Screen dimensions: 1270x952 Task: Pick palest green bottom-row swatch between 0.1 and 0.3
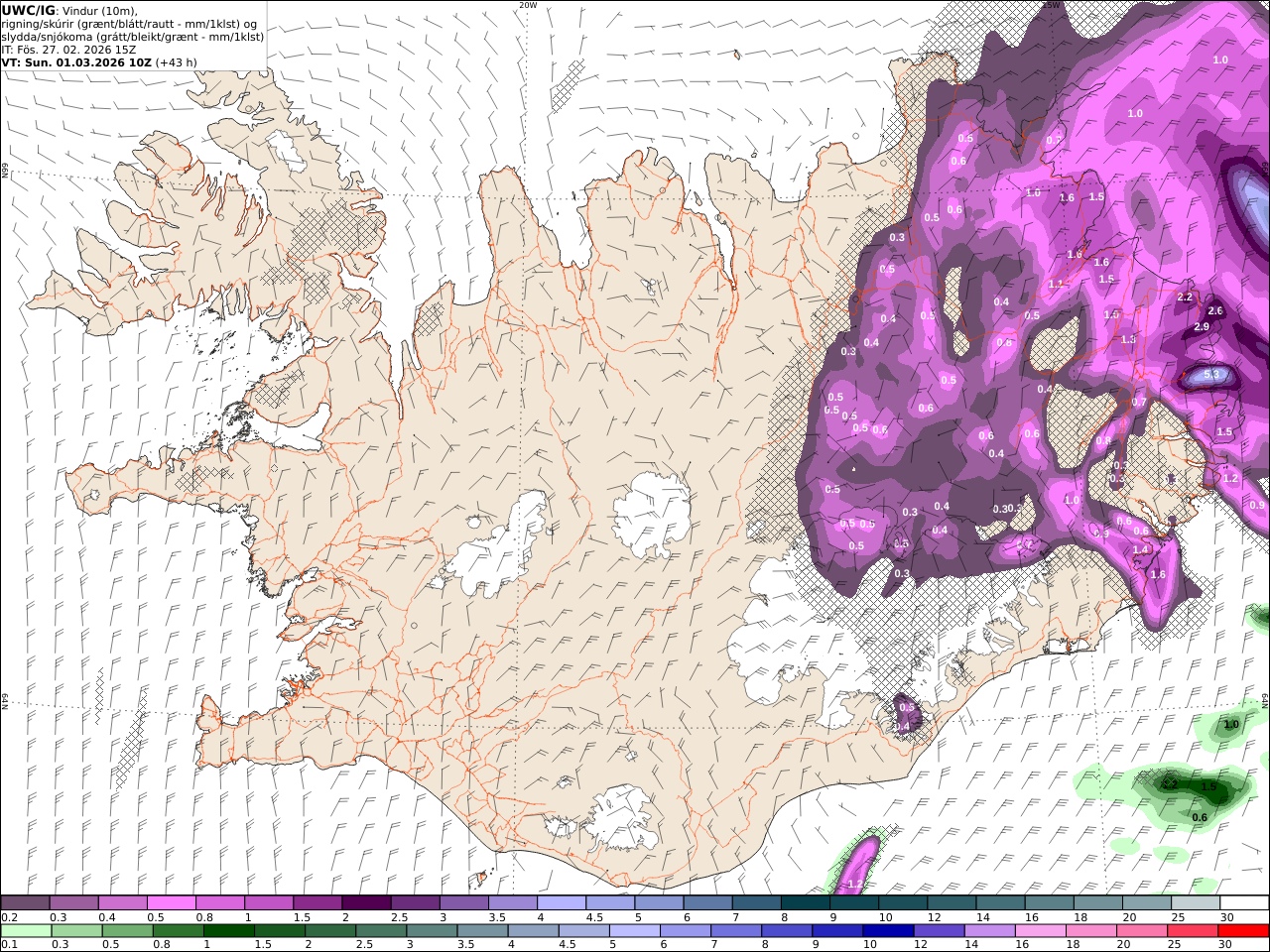pos(25,930)
